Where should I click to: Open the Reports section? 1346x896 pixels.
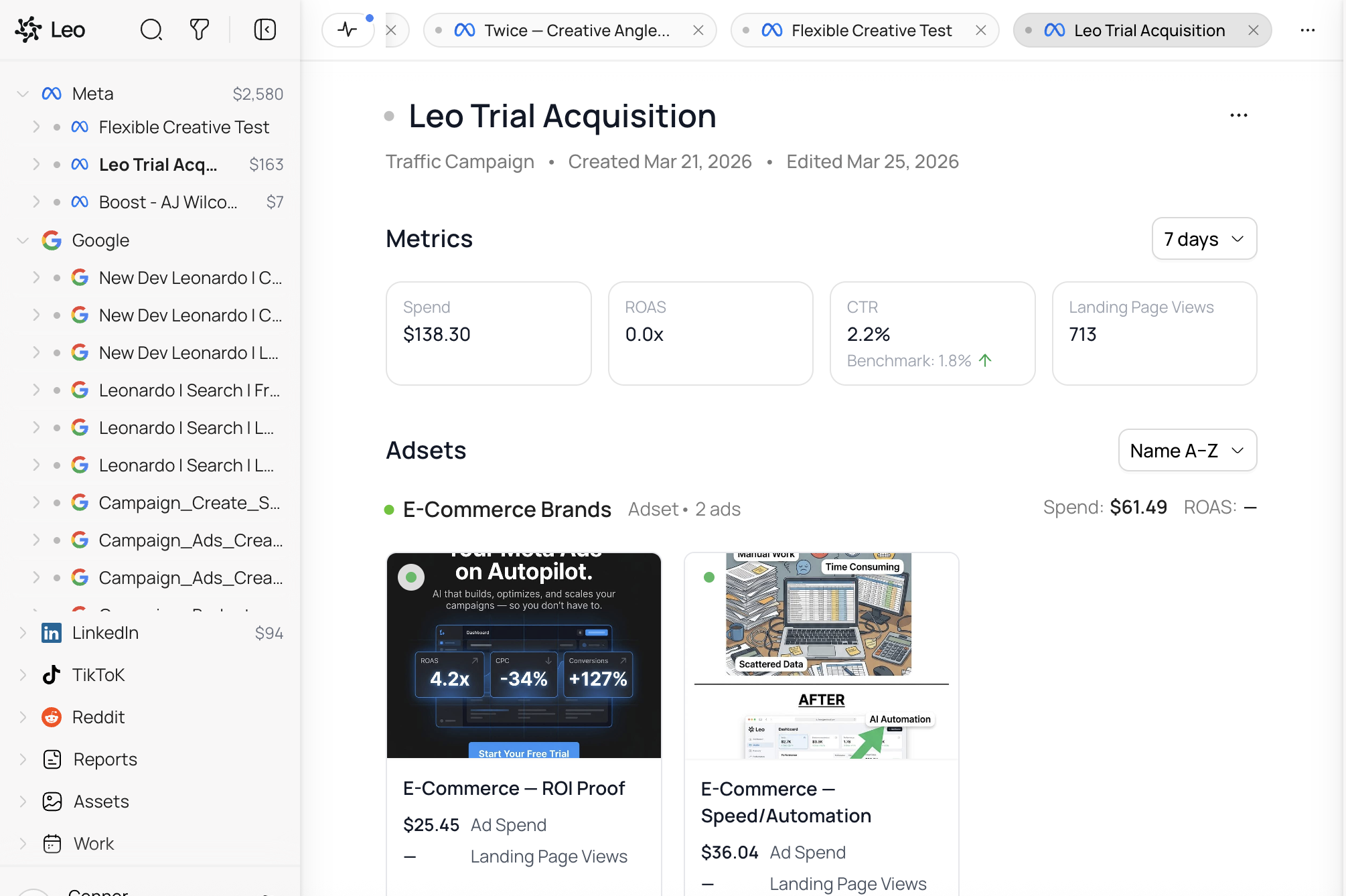[107, 759]
